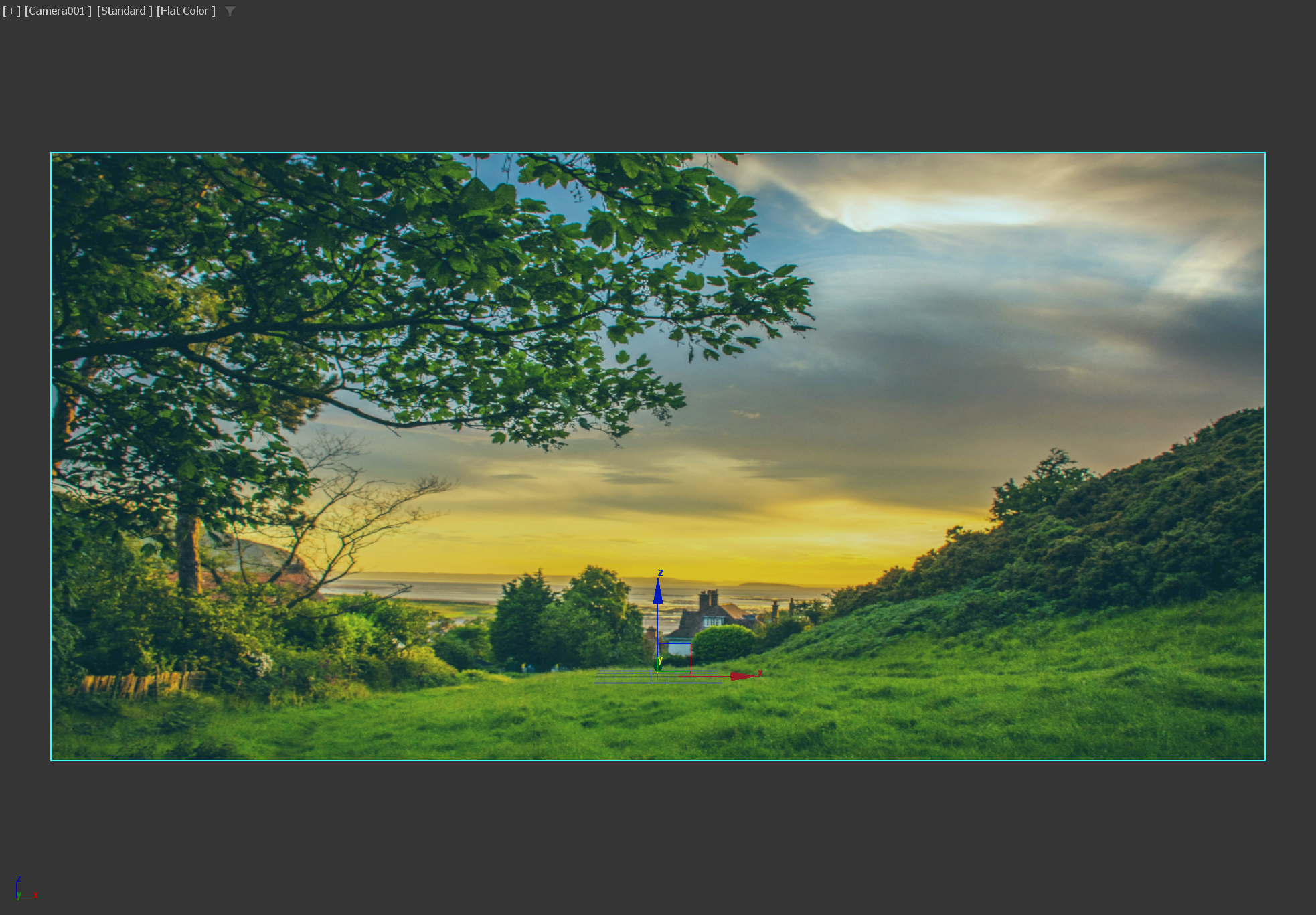The height and width of the screenshot is (915, 1316).
Task: Click the dark green Y-axis gizmo cone
Action: point(658,667)
